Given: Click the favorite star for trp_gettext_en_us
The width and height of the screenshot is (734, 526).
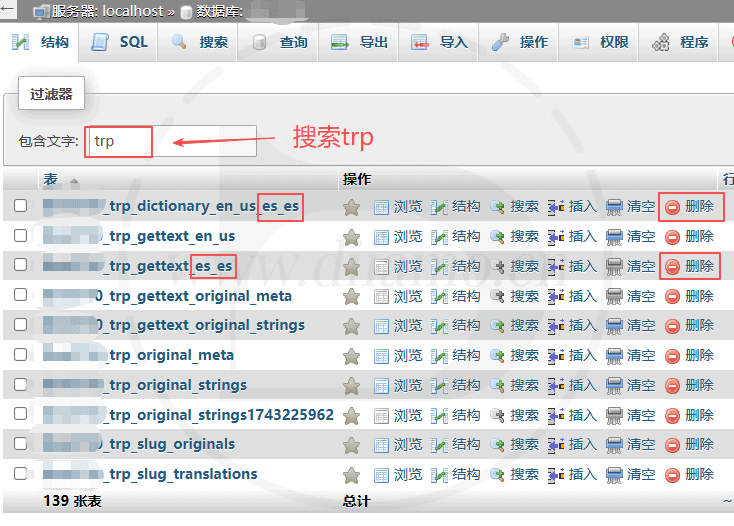Looking at the screenshot, I should pos(351,237).
